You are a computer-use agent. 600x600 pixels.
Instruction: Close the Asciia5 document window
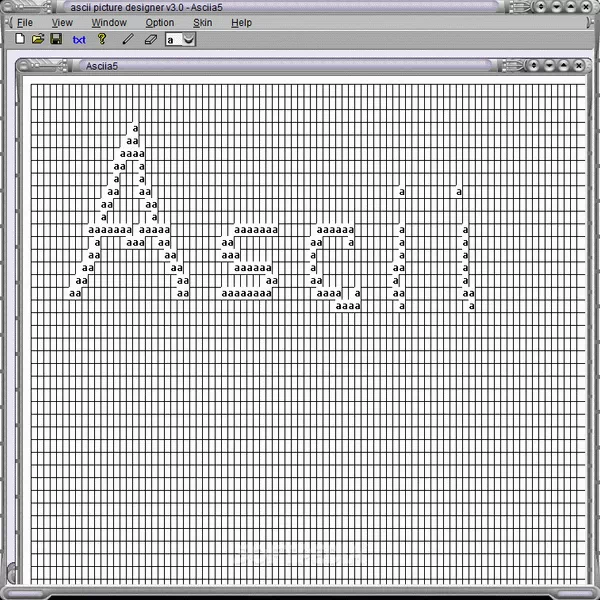click(x=579, y=65)
